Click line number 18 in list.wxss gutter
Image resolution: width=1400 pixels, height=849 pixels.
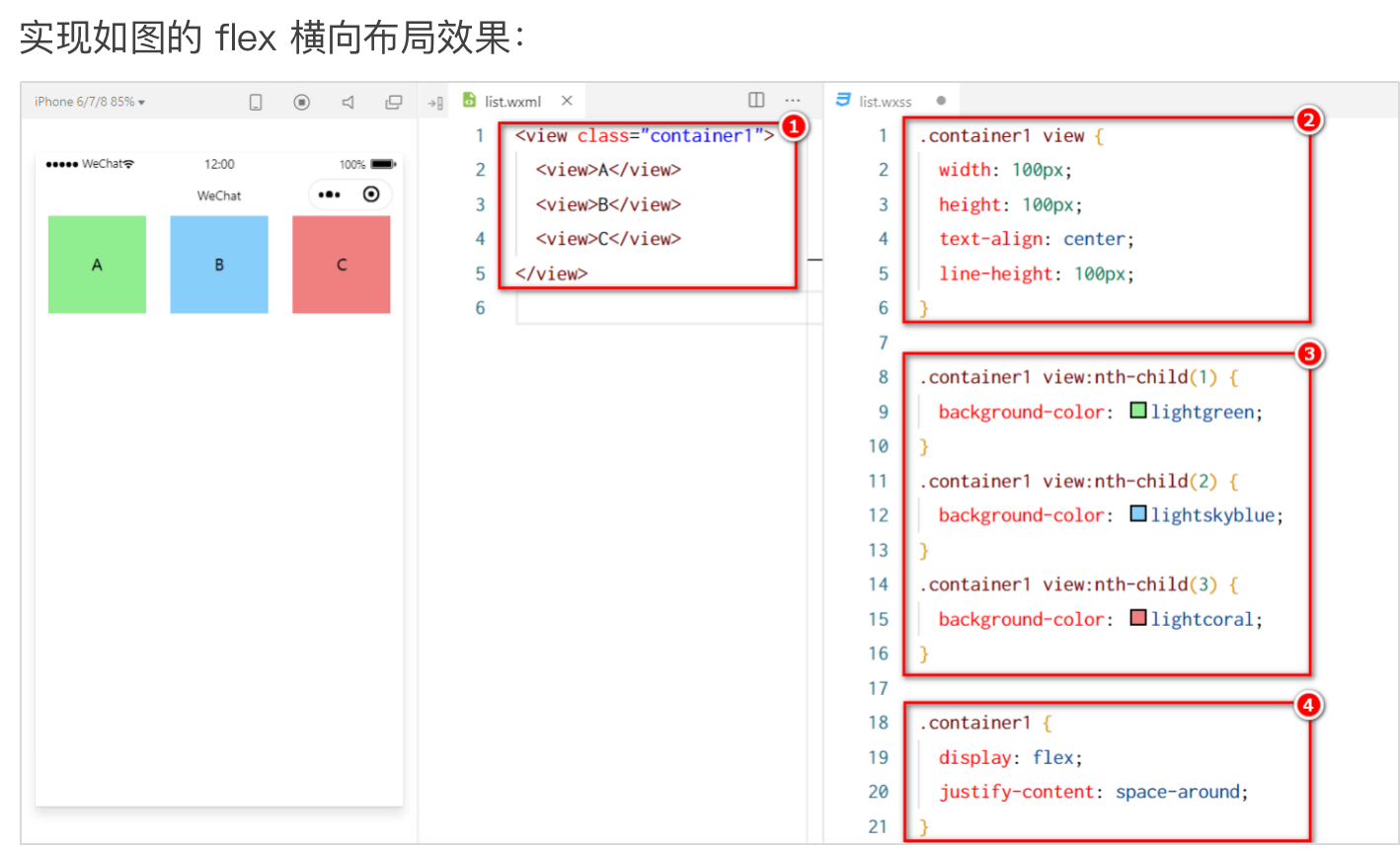(879, 723)
